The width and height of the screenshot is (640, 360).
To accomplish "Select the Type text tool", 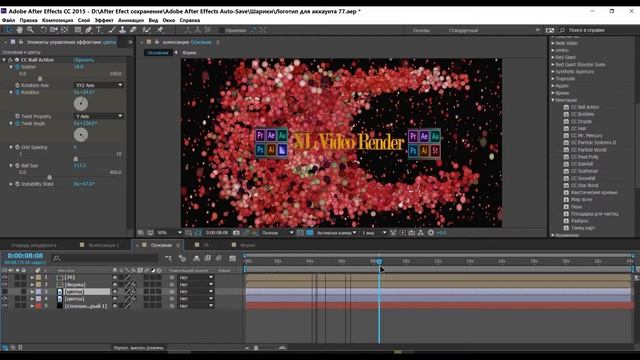I will point(99,30).
